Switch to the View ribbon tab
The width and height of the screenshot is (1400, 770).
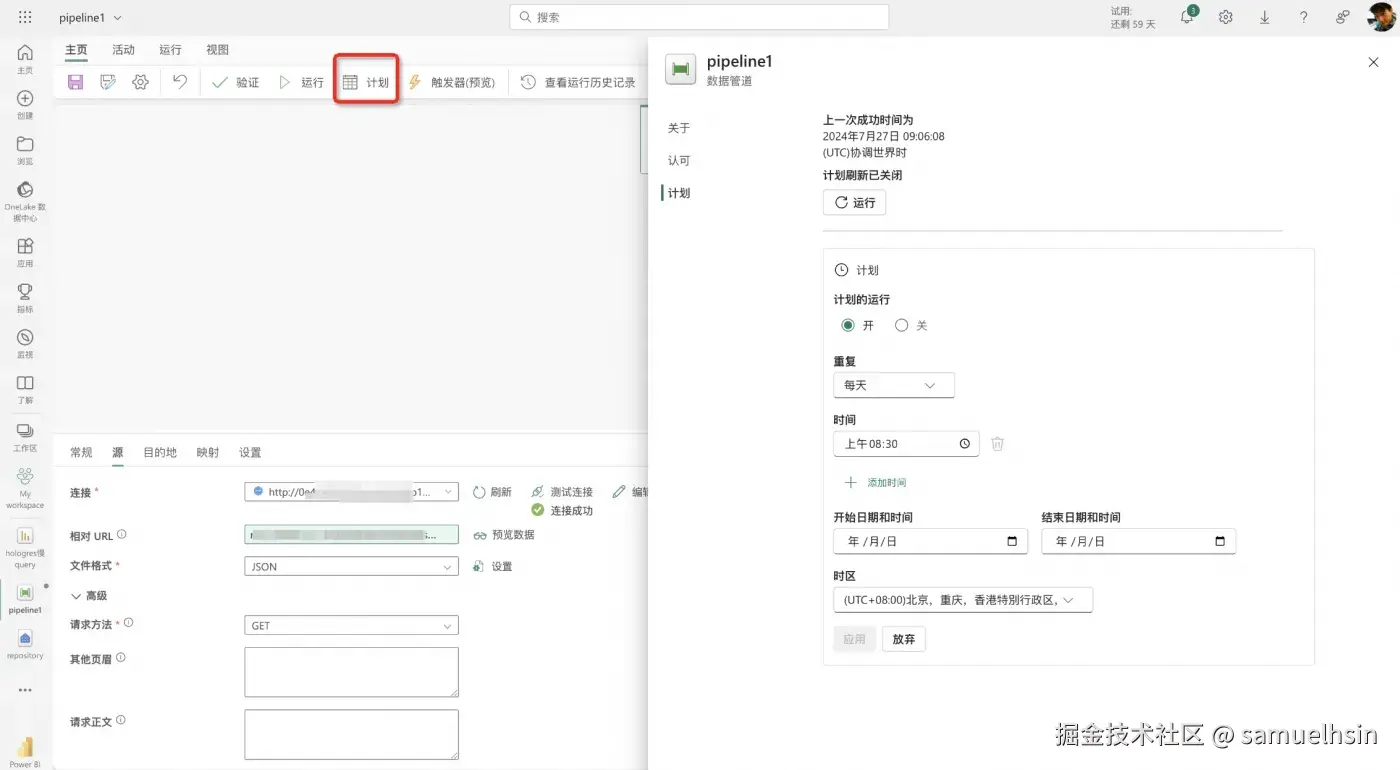pyautogui.click(x=217, y=50)
